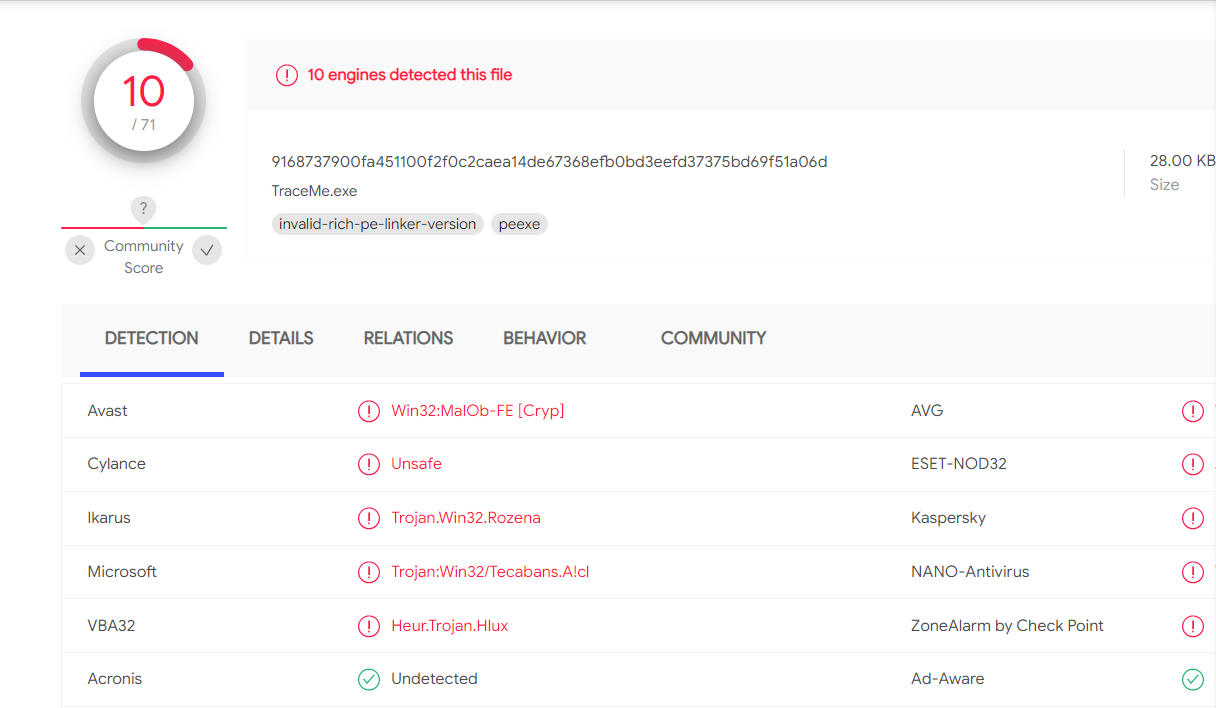Open the DETECTION tab

pyautogui.click(x=152, y=338)
